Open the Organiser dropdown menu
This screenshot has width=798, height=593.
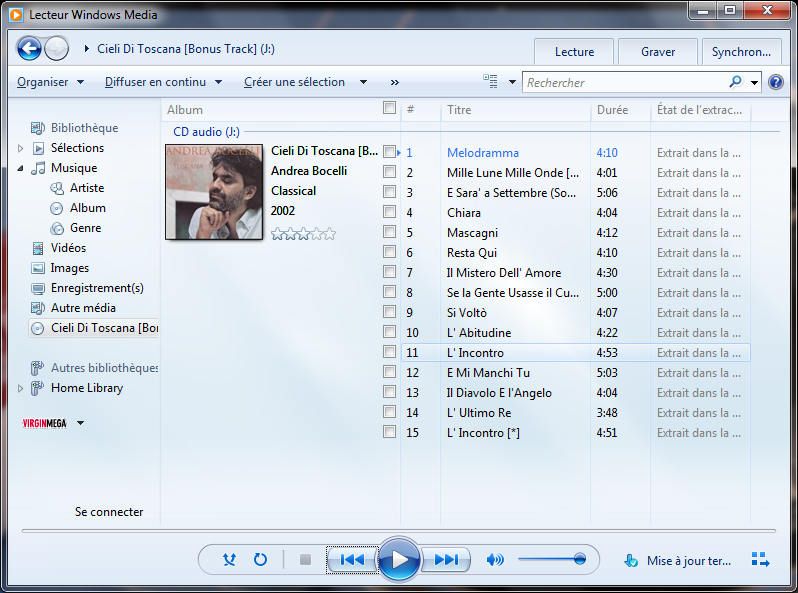coord(50,82)
